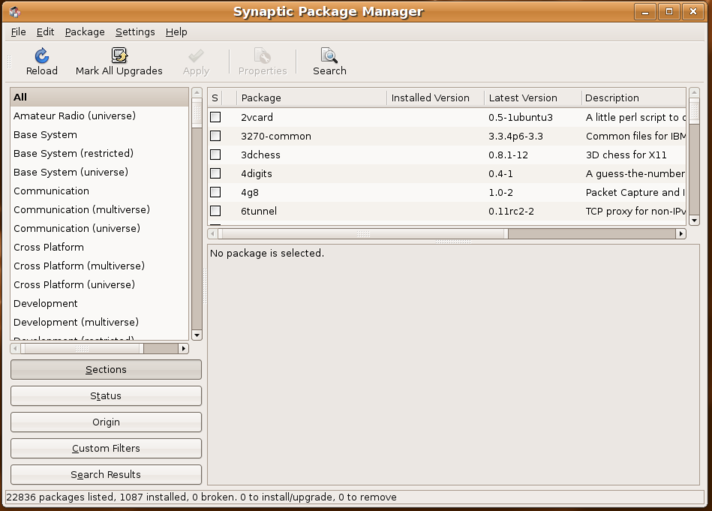Select the Development section
The image size is (712, 511).
[x=99, y=303]
